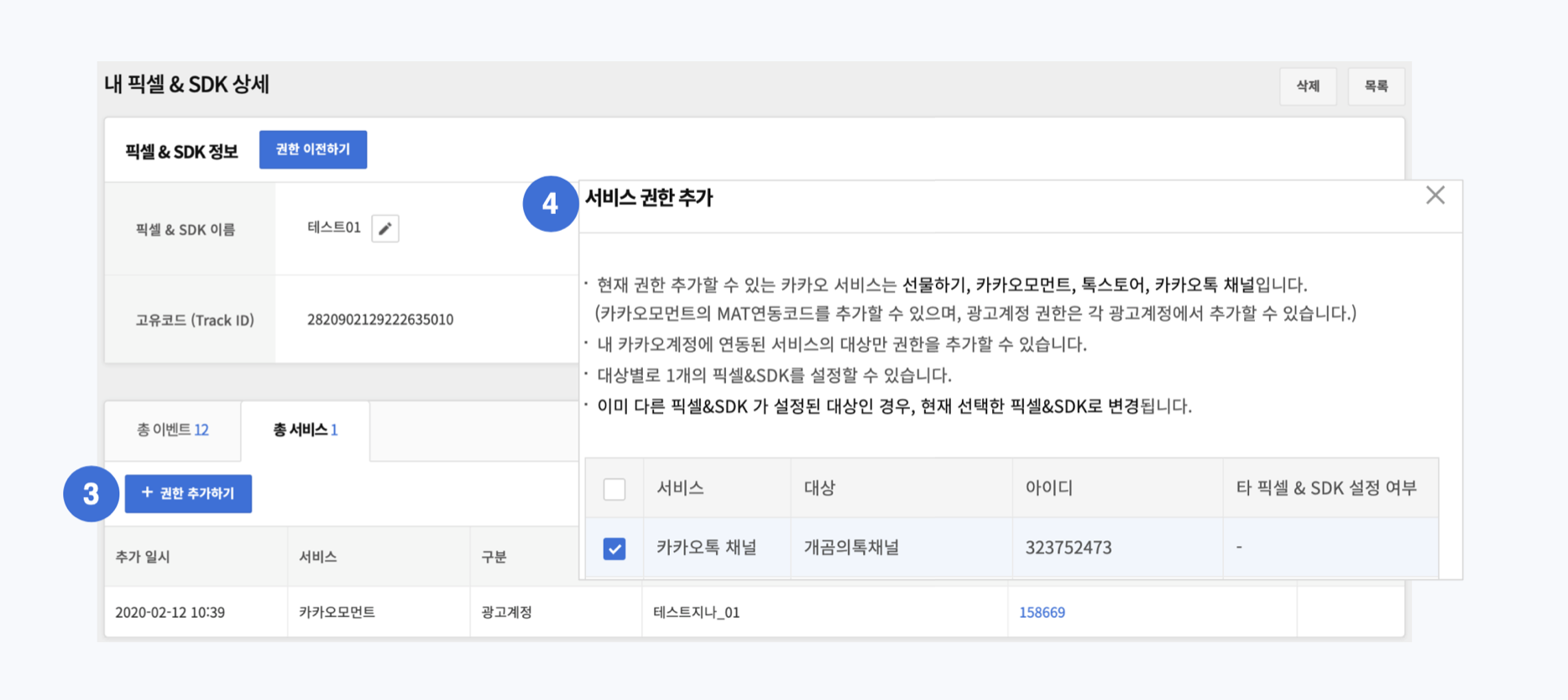Click the 고유코드 (Track ID) label
1568x700 pixels.
(x=195, y=320)
